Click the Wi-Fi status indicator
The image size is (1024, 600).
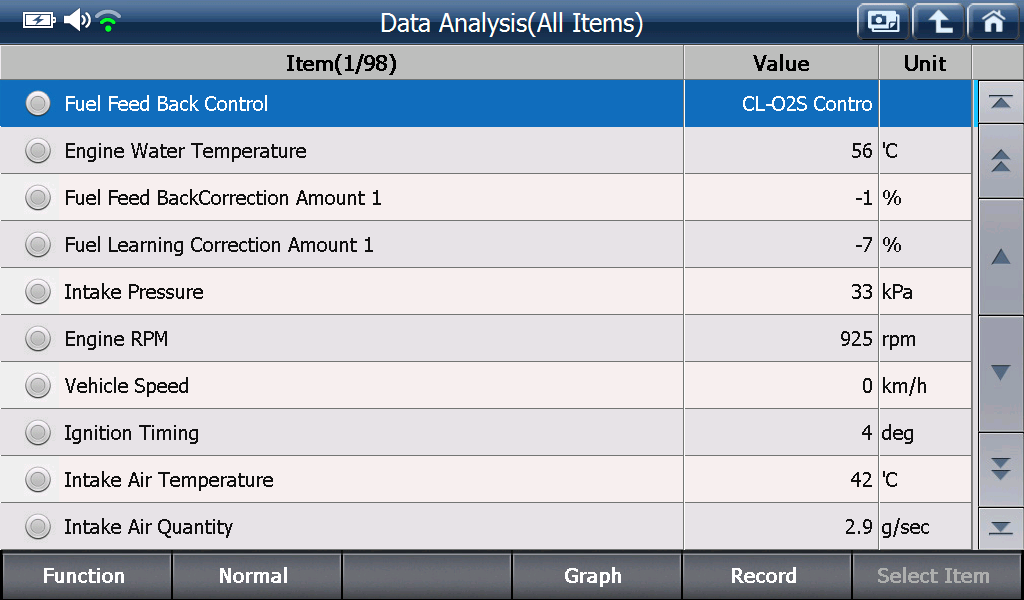click(108, 21)
